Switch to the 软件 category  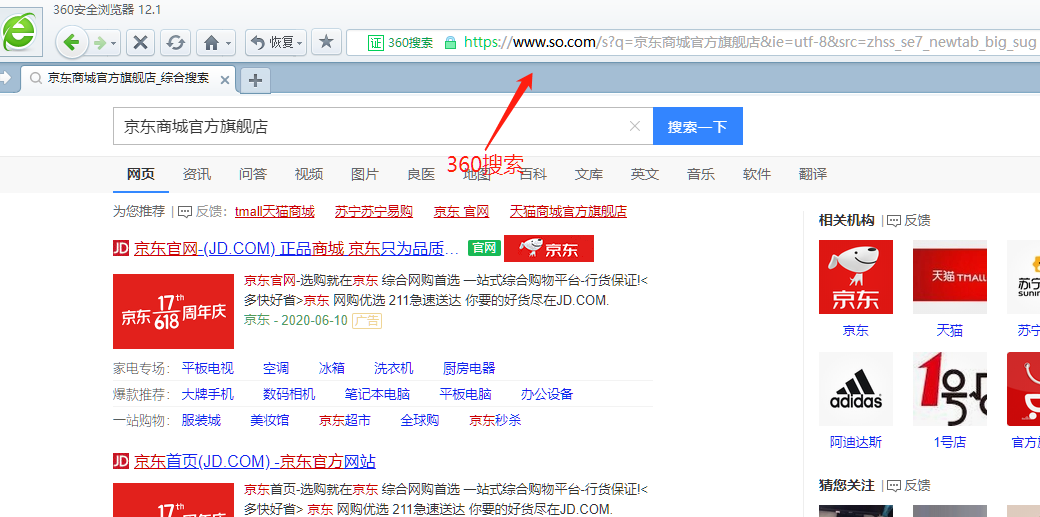point(757,175)
